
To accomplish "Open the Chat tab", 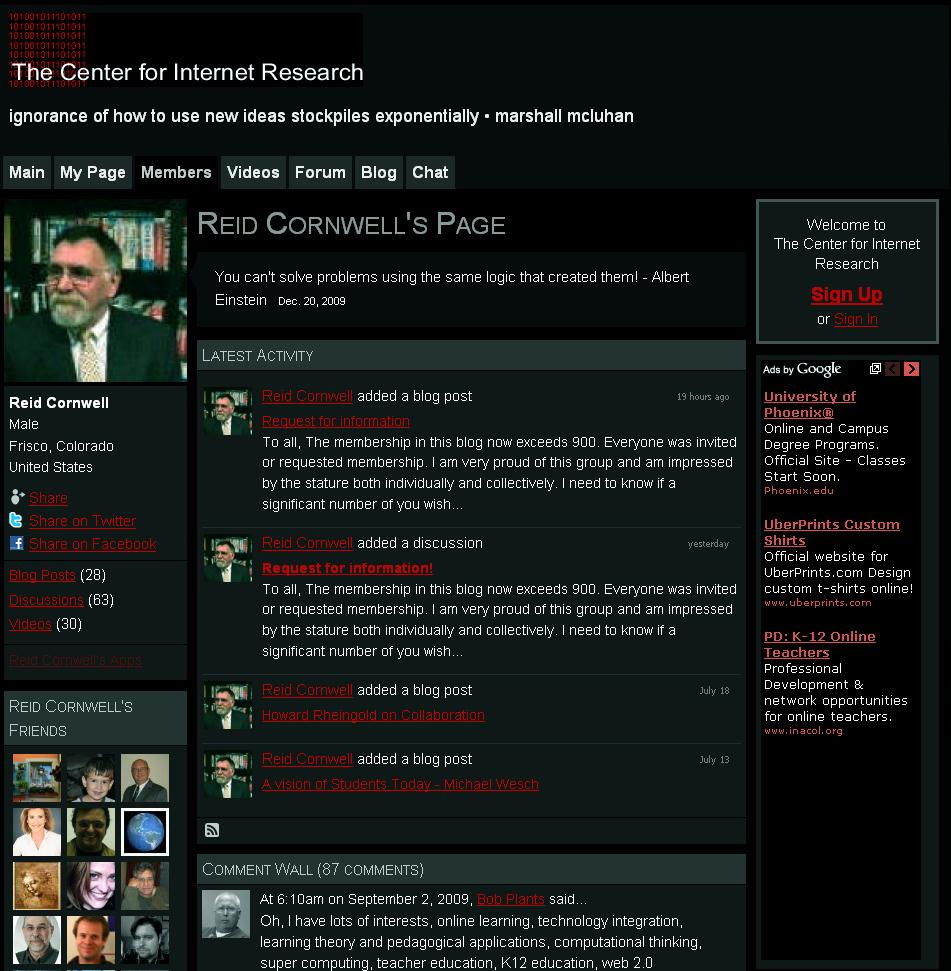I will 430,172.
